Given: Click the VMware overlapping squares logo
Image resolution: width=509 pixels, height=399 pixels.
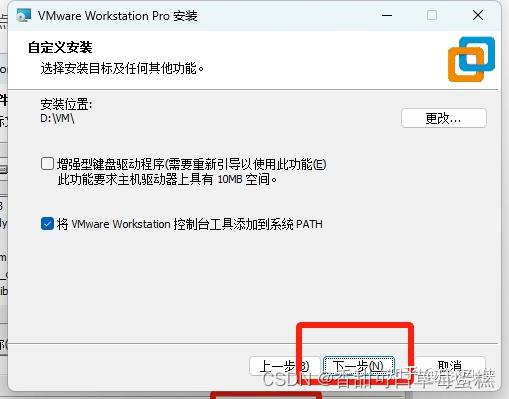Looking at the screenshot, I should click(471, 59).
